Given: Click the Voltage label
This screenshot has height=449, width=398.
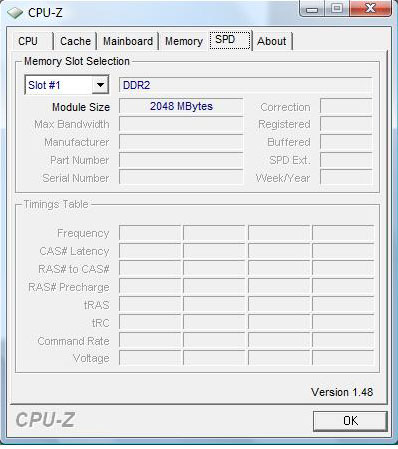Looking at the screenshot, I should coord(91,358).
